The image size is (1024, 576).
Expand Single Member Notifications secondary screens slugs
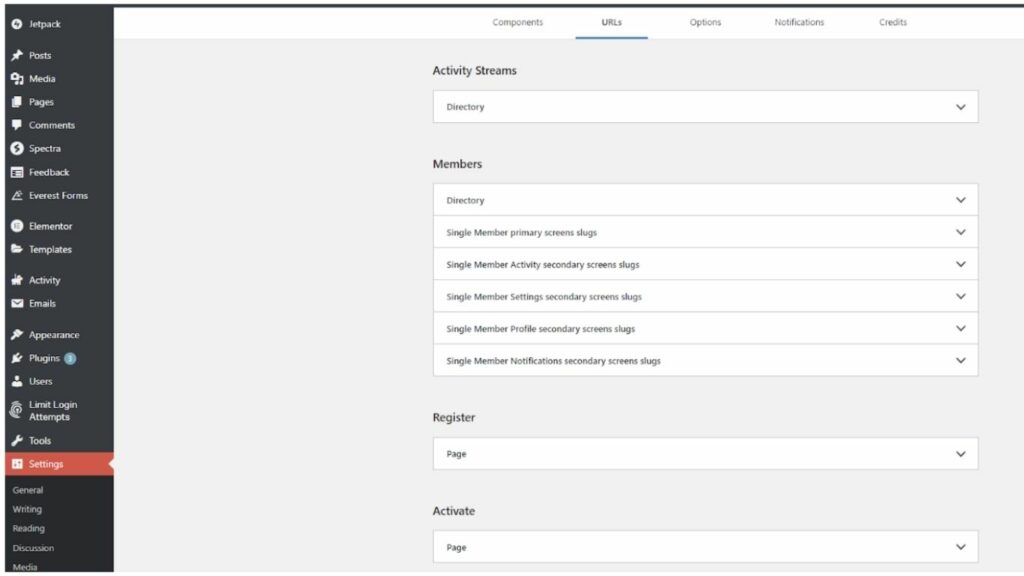(705, 361)
